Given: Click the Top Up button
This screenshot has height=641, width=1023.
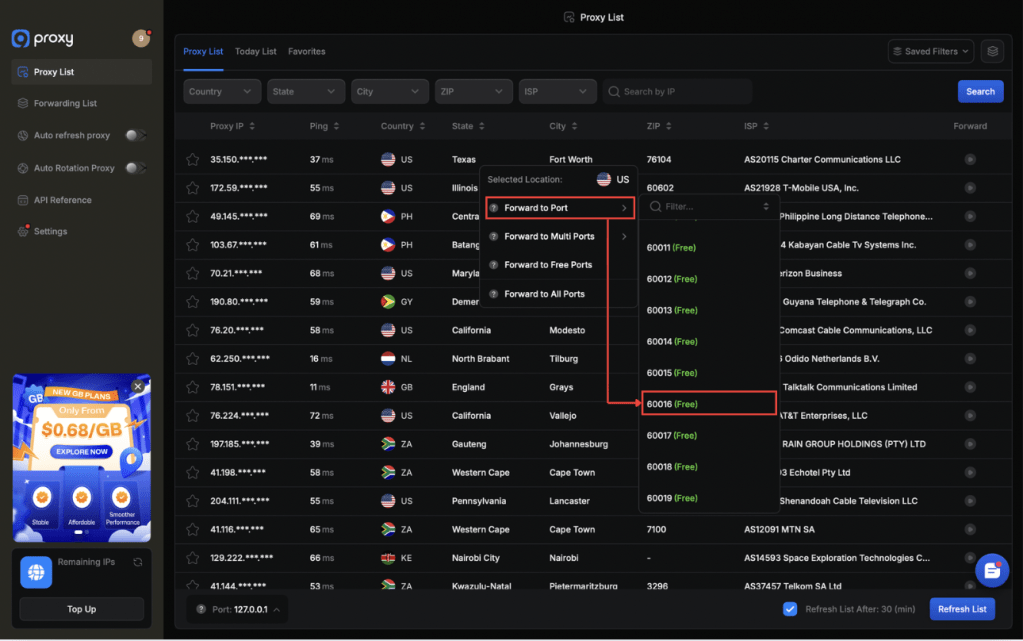Looking at the screenshot, I should pos(81,609).
